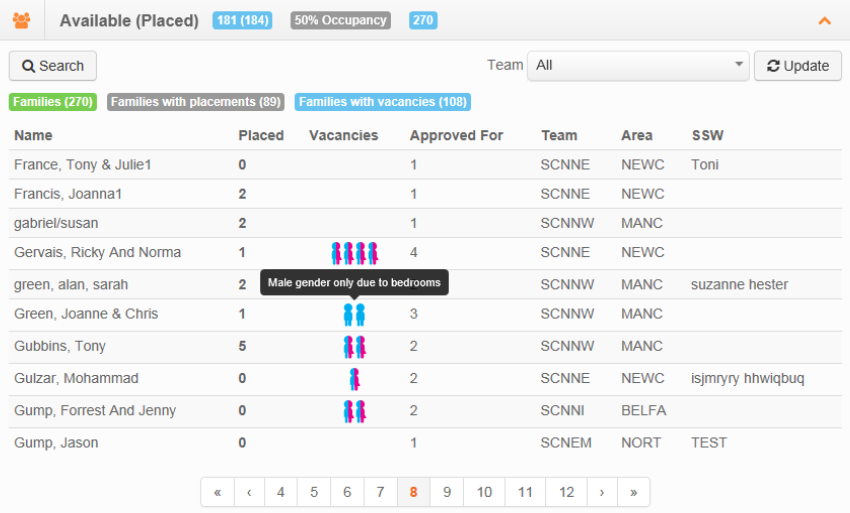The height and width of the screenshot is (513, 850).
Task: Click the Area column header
Action: (637, 136)
